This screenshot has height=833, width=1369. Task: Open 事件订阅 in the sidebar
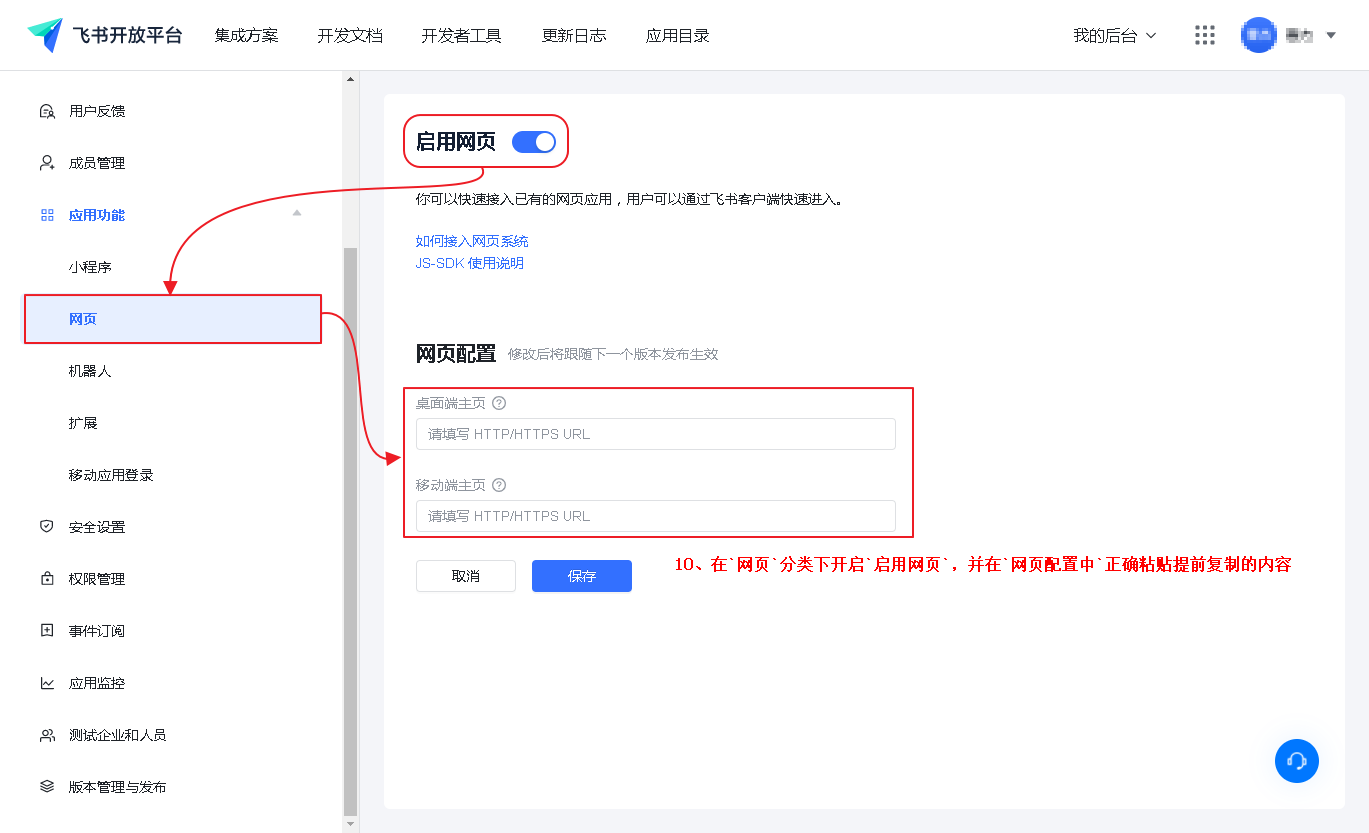point(97,631)
